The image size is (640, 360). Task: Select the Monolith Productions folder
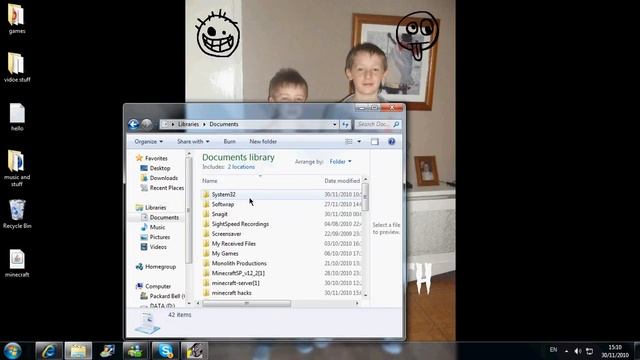(239, 263)
